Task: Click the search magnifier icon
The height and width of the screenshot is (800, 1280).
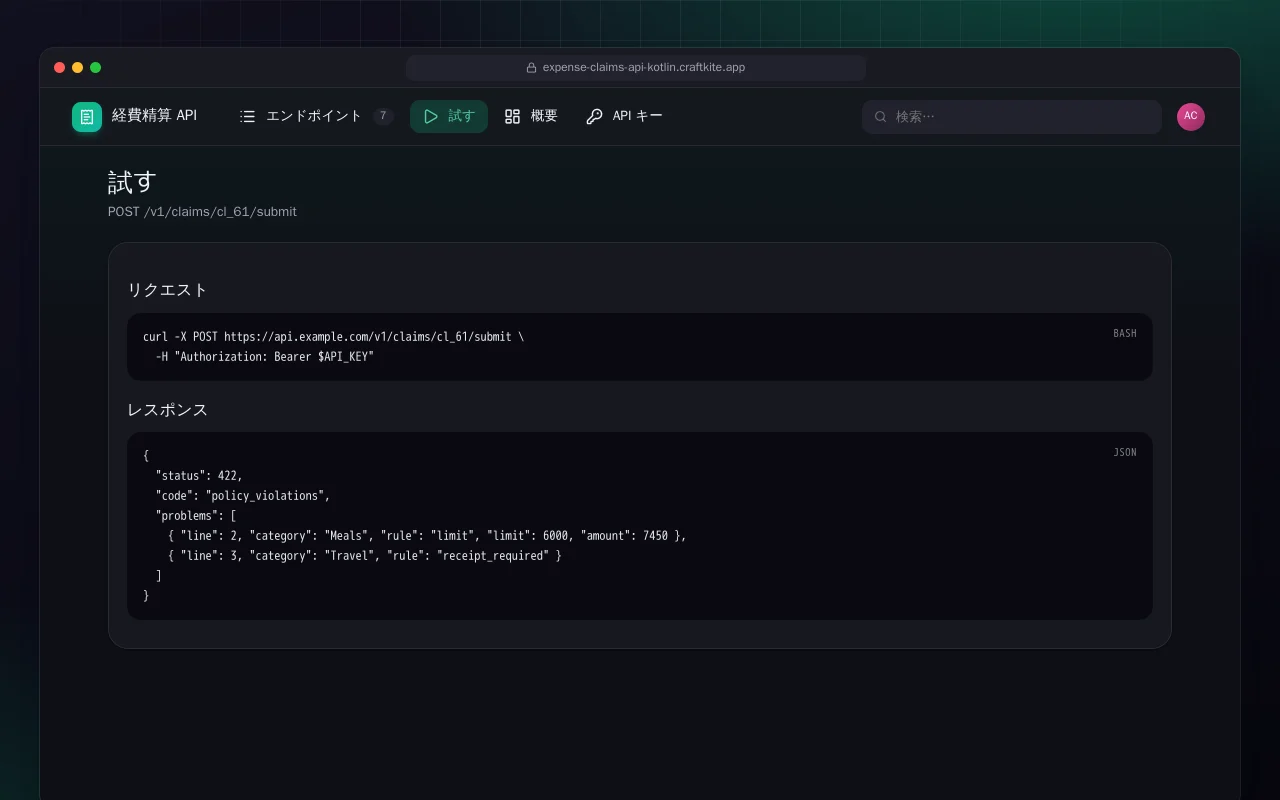Action: point(881,117)
